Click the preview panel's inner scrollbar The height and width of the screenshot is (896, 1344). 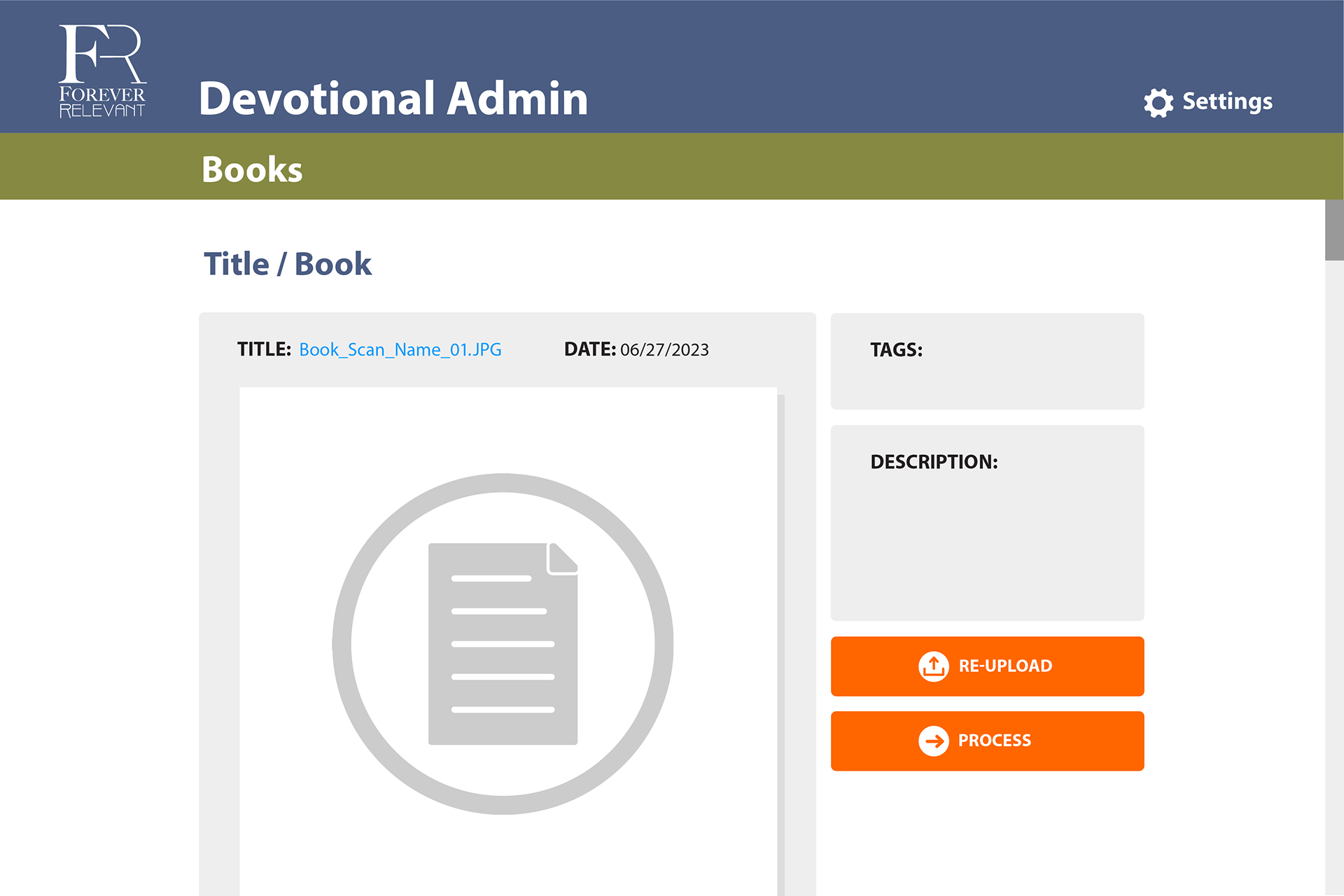coord(780,630)
